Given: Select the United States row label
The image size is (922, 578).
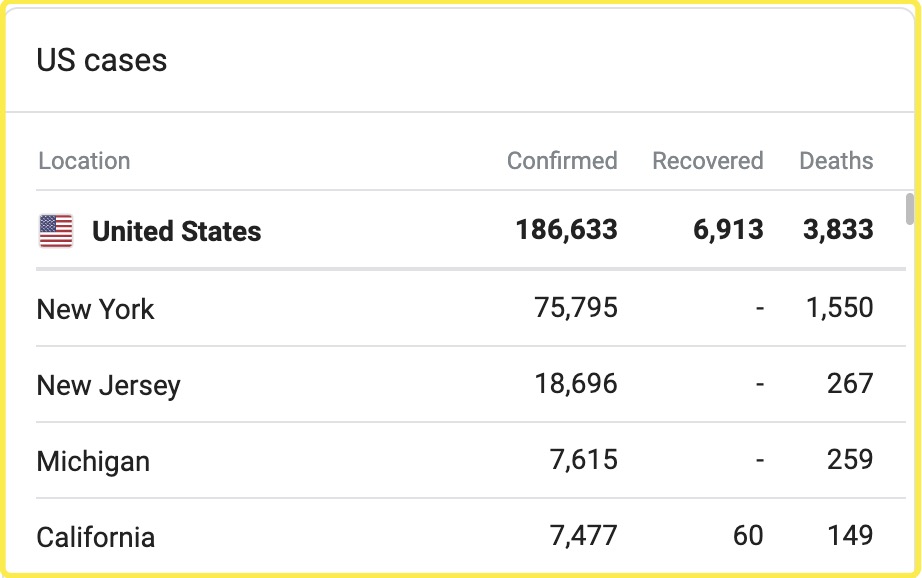Looking at the screenshot, I should coord(176,232).
